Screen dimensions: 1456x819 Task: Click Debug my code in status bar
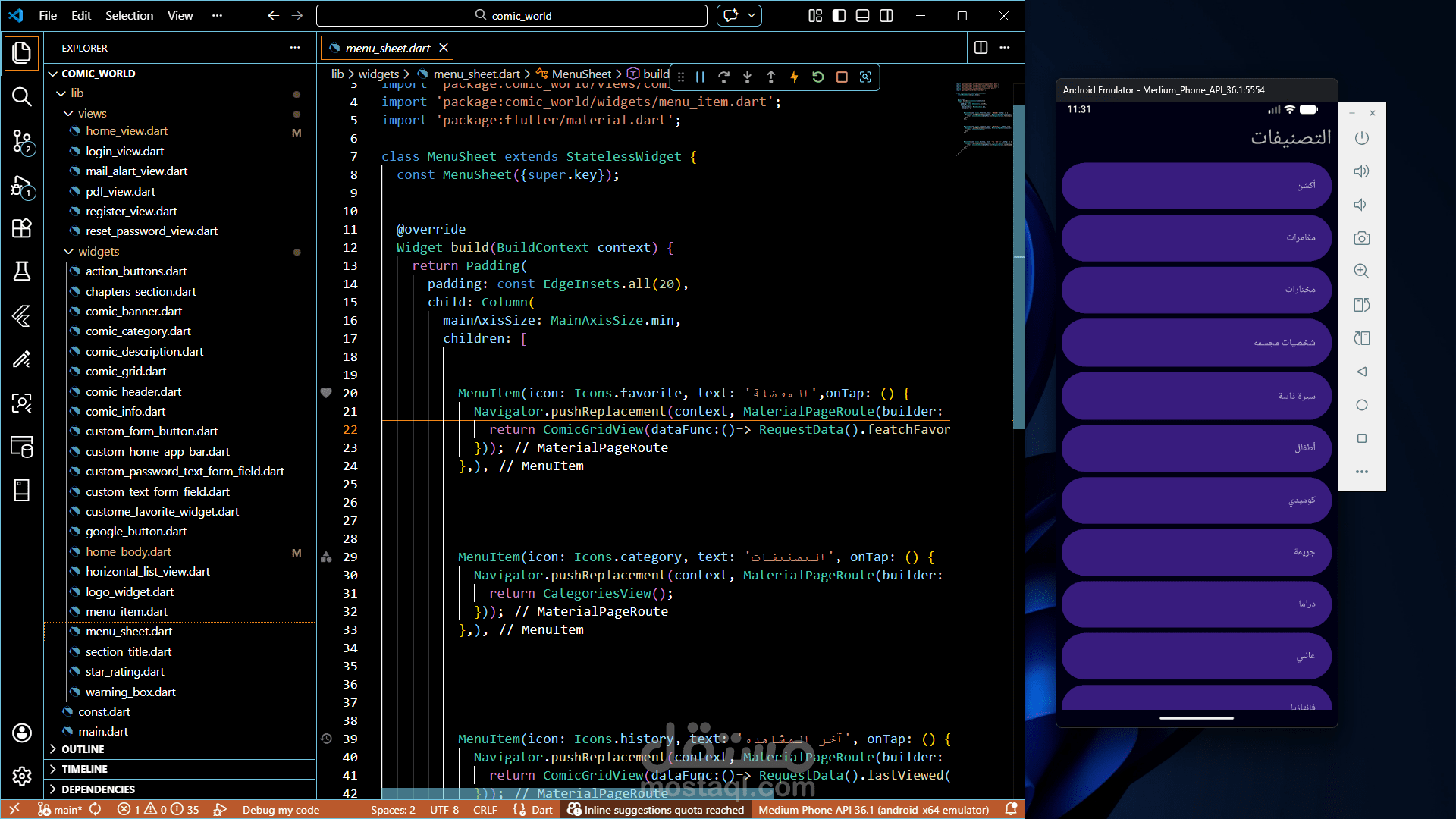point(281,810)
